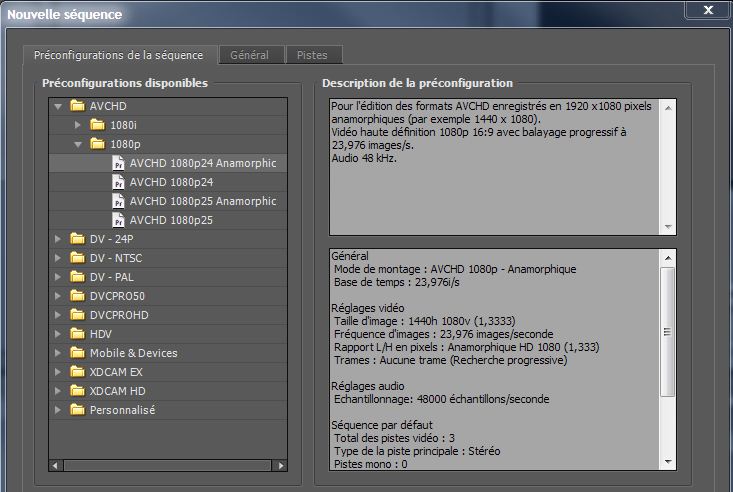733x492 pixels.
Task: Expand the HDV preset folder
Action: tap(59, 334)
